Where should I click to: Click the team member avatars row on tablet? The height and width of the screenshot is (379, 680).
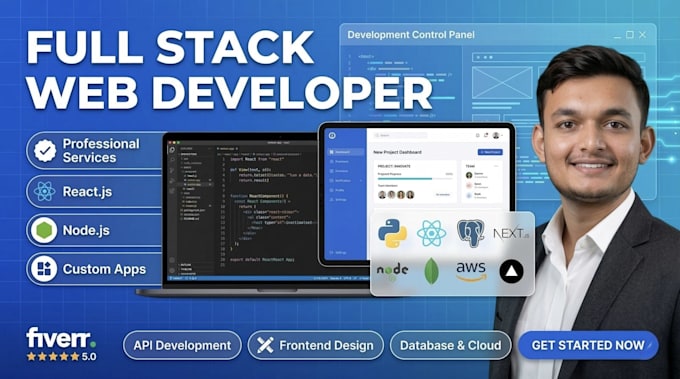(396, 195)
